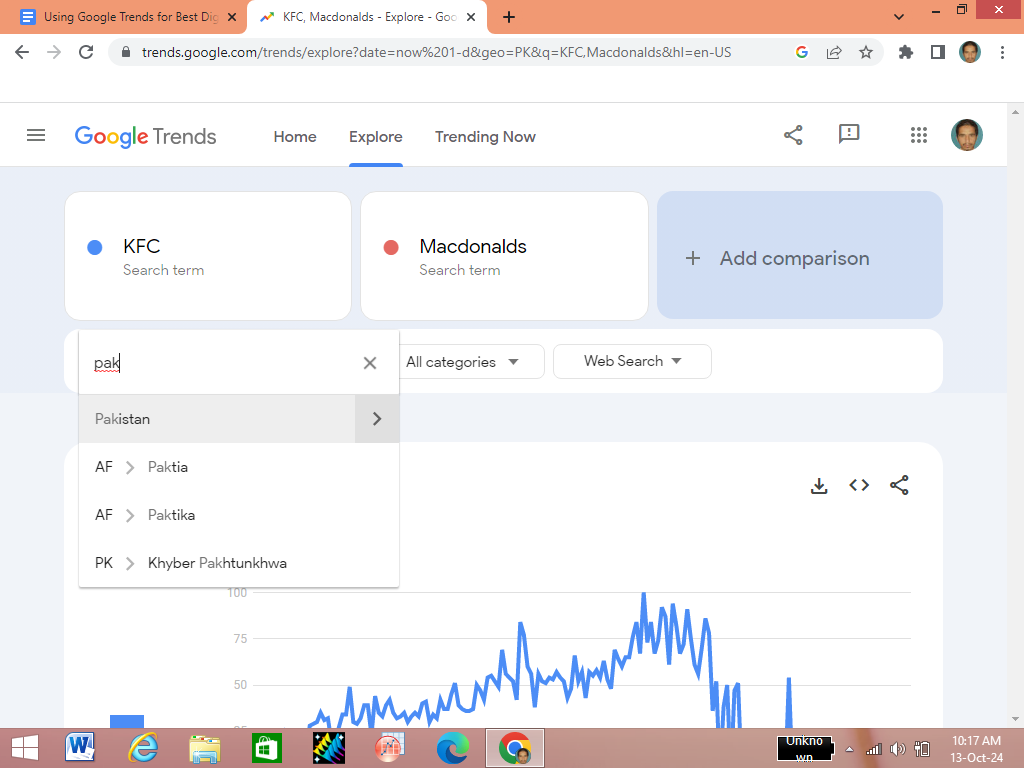Viewport: 1024px width, 768px height.
Task: Launch Internet Explorer from the taskbar
Action: [x=142, y=748]
